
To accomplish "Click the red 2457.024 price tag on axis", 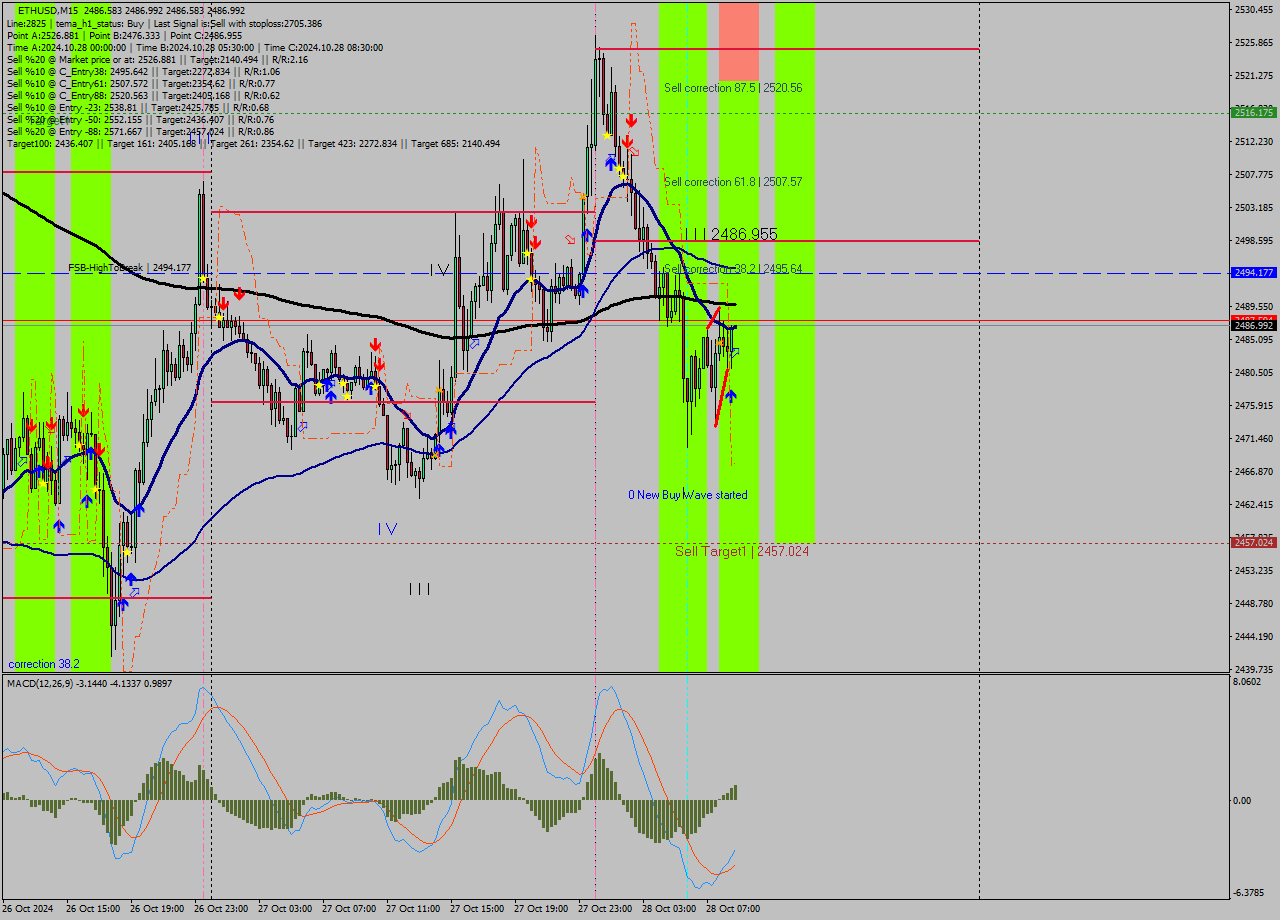I will (x=1254, y=543).
